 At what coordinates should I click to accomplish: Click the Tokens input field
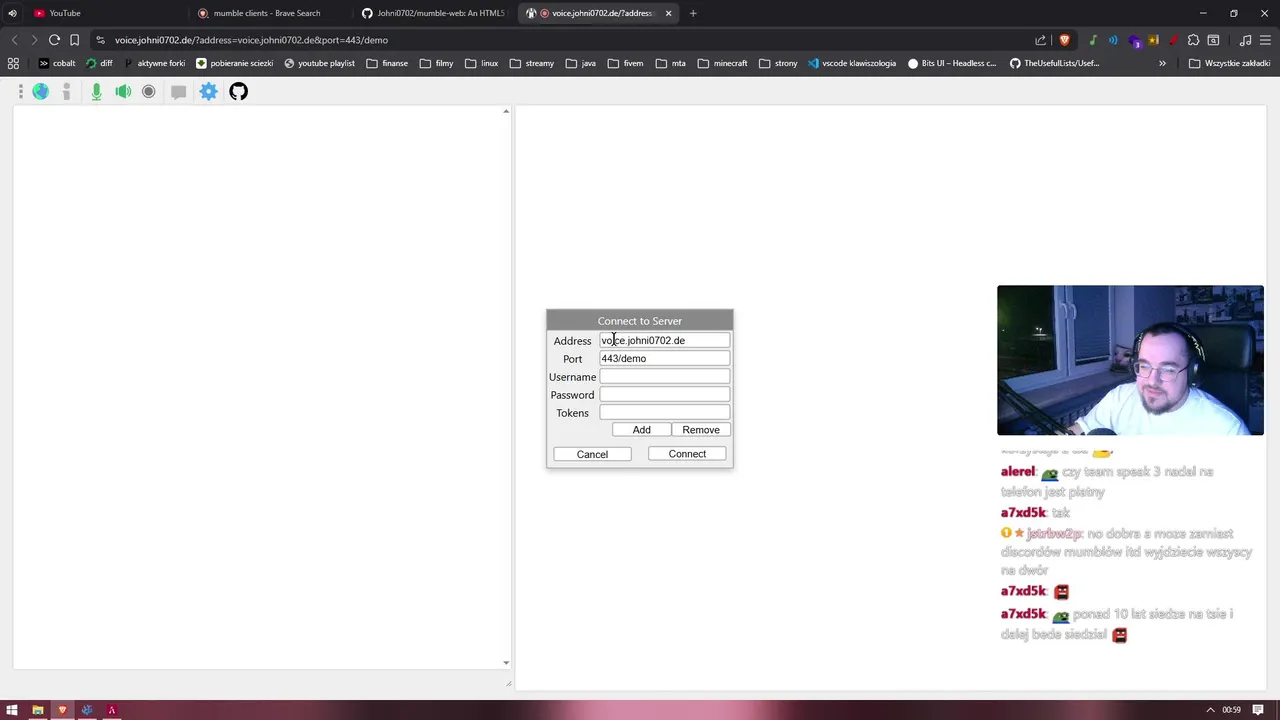tap(664, 412)
